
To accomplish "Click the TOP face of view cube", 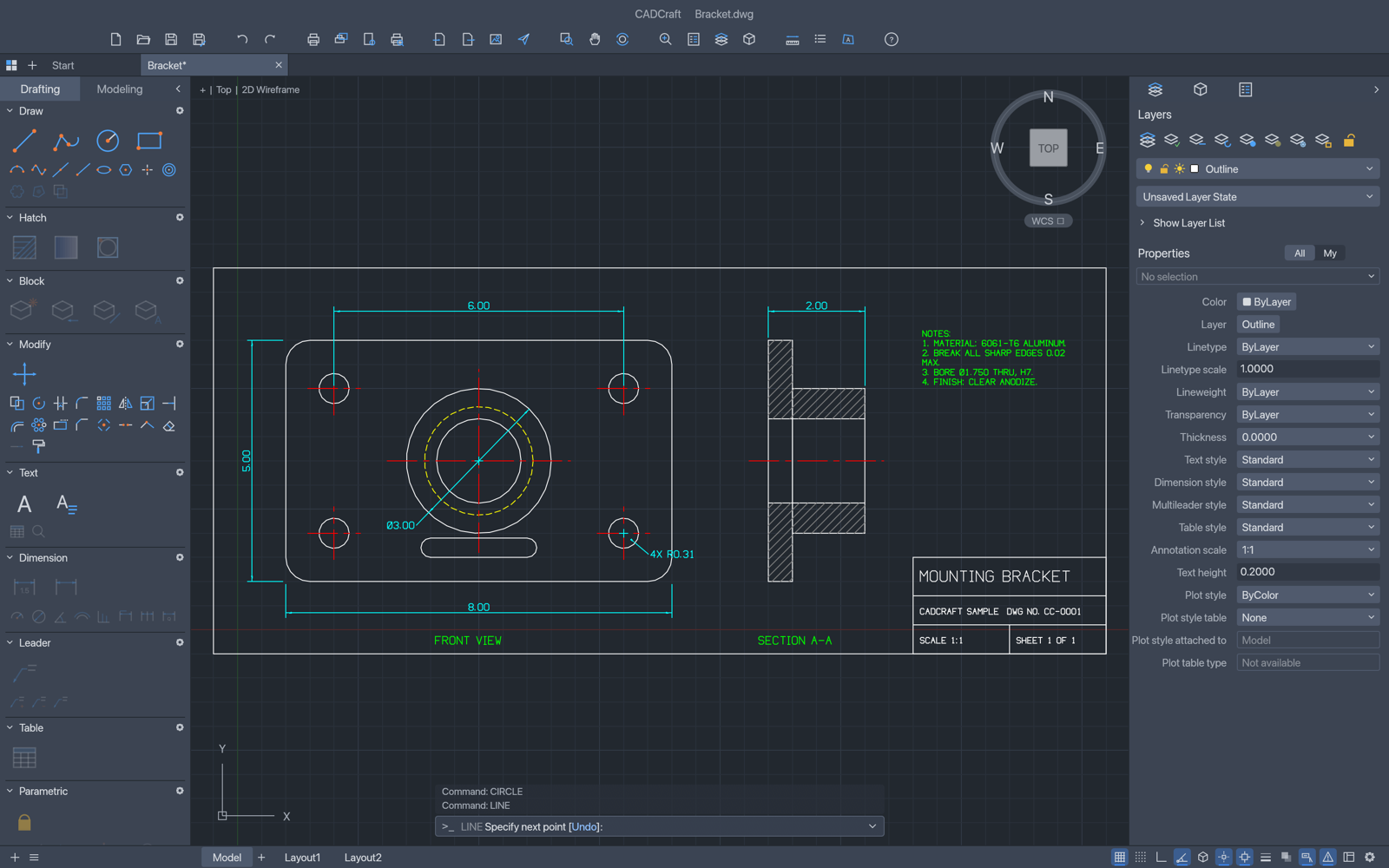I will (x=1049, y=148).
